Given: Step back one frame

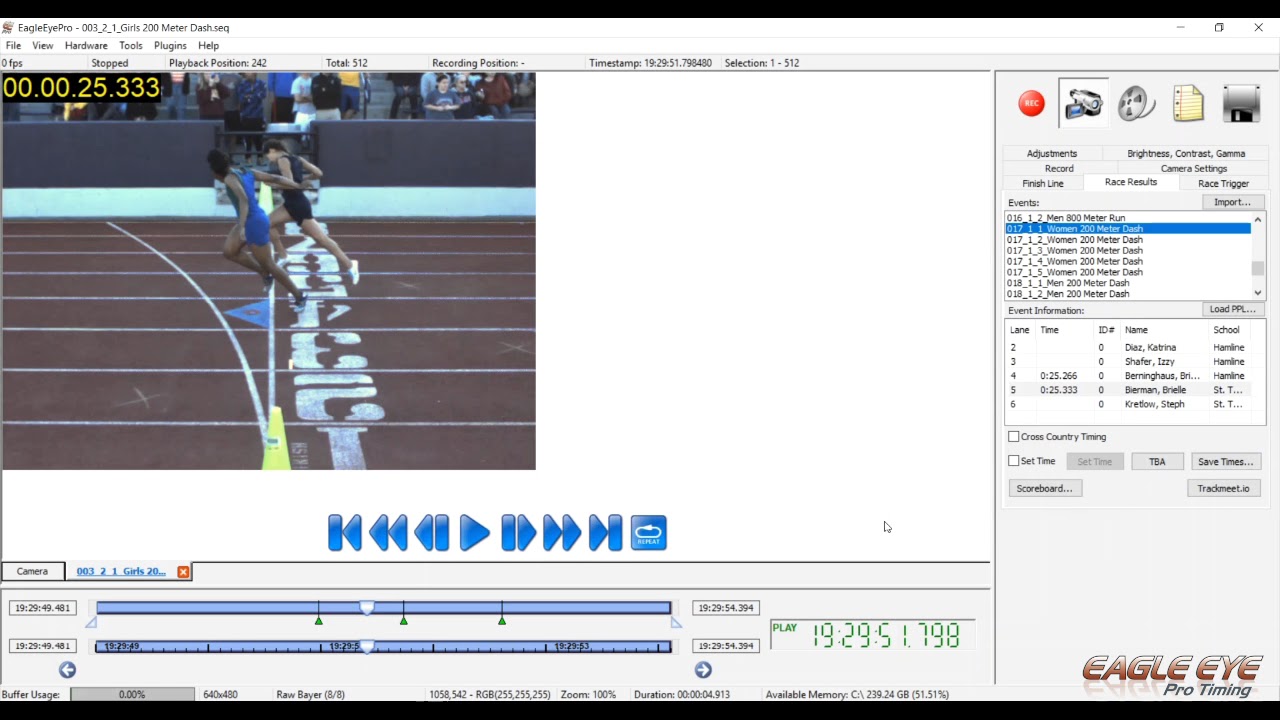Looking at the screenshot, I should 432,533.
